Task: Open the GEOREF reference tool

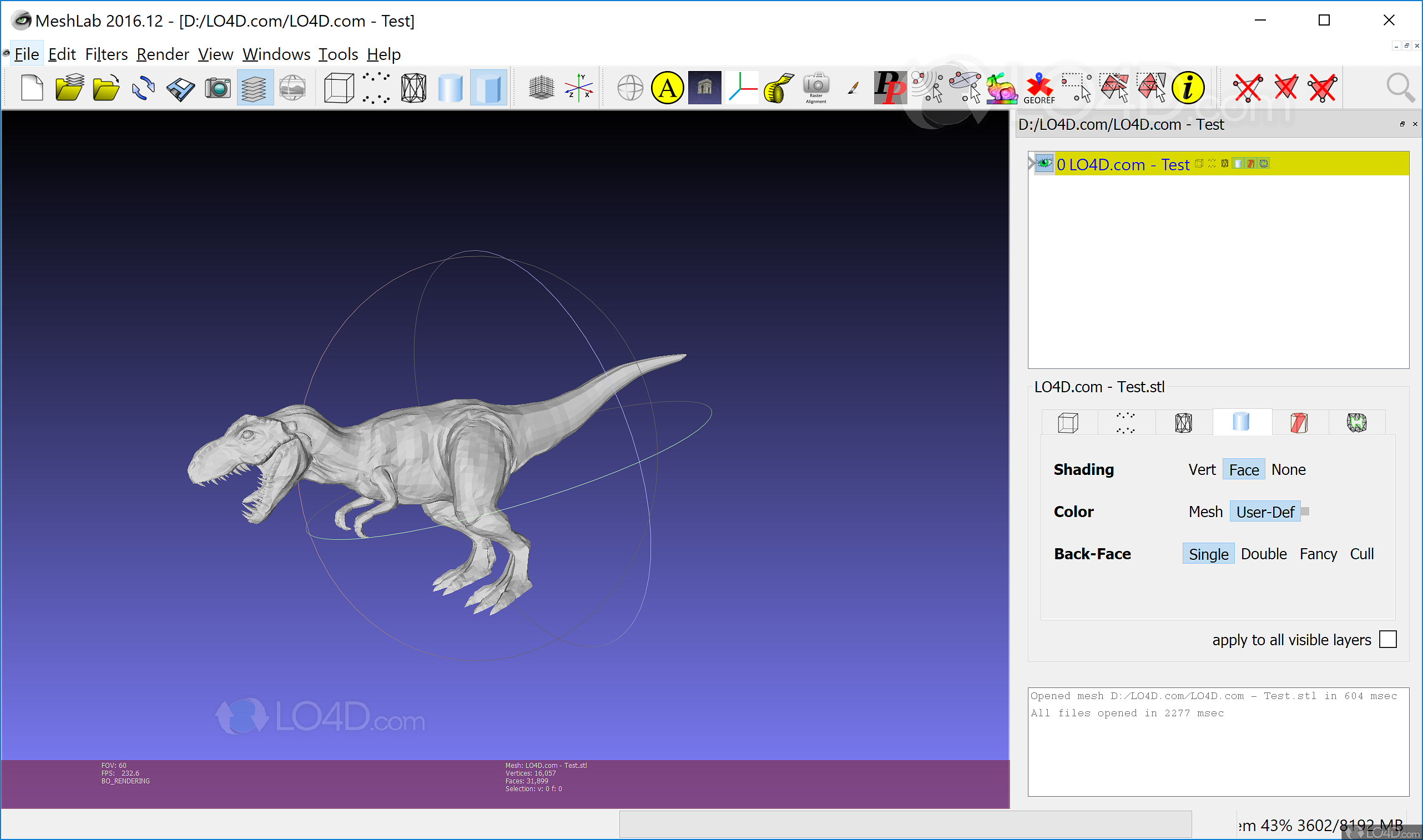Action: click(x=1040, y=88)
